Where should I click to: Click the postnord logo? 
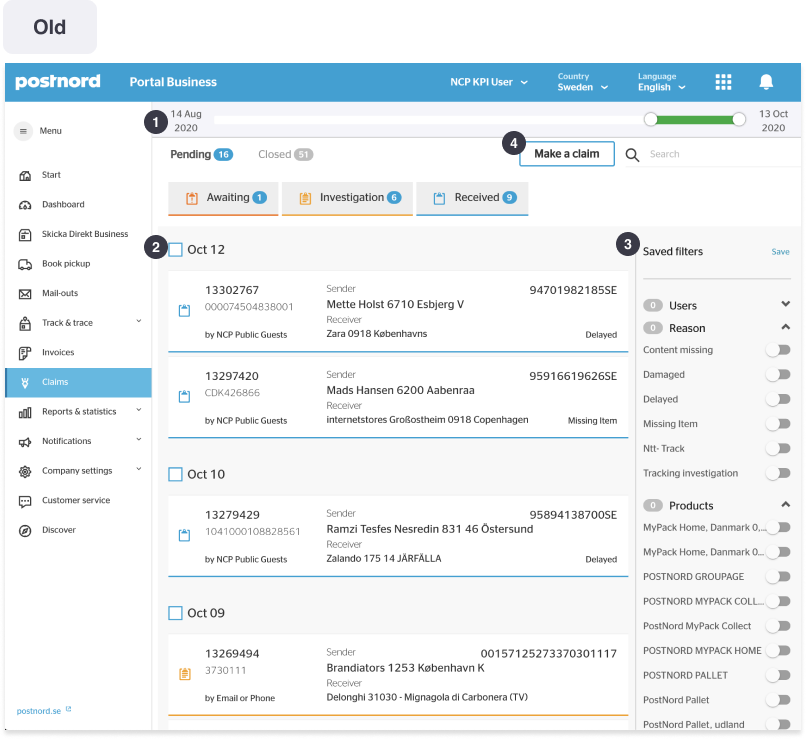point(58,82)
